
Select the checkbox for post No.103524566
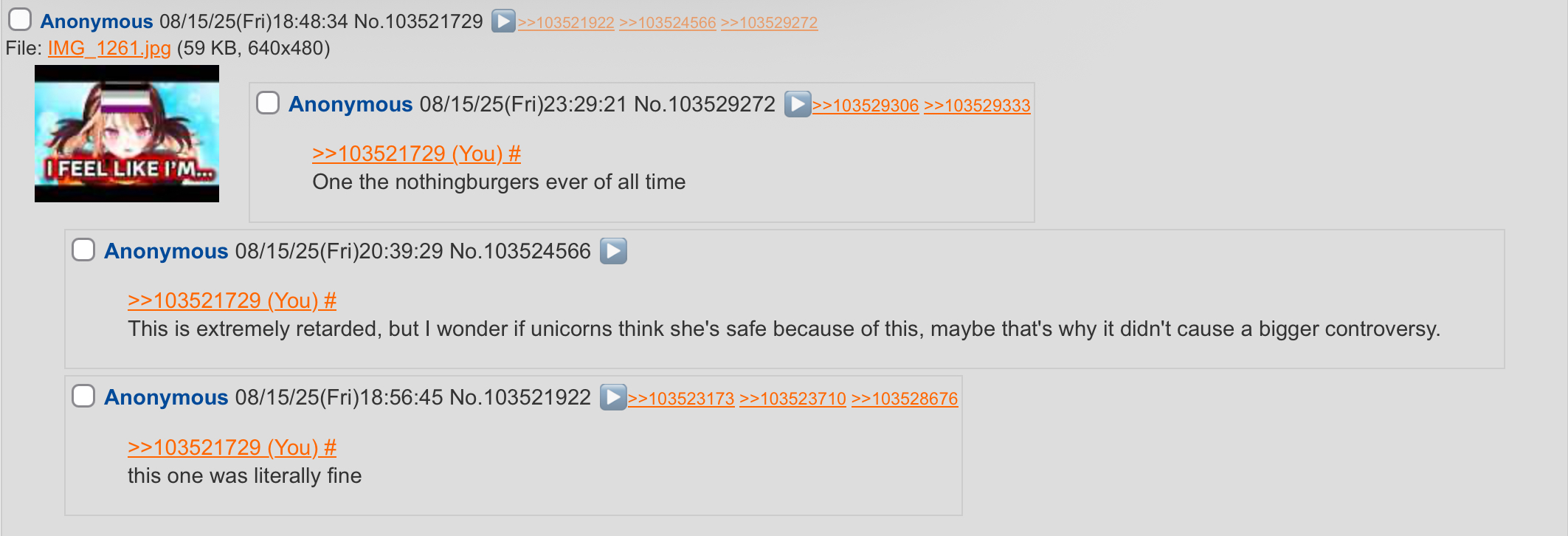pos(83,250)
